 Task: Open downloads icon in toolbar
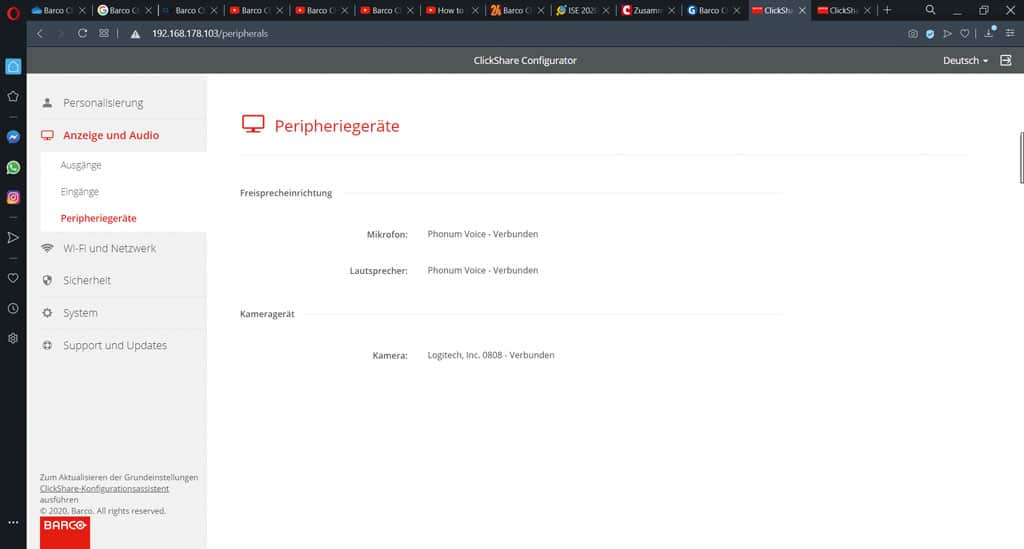[x=989, y=33]
